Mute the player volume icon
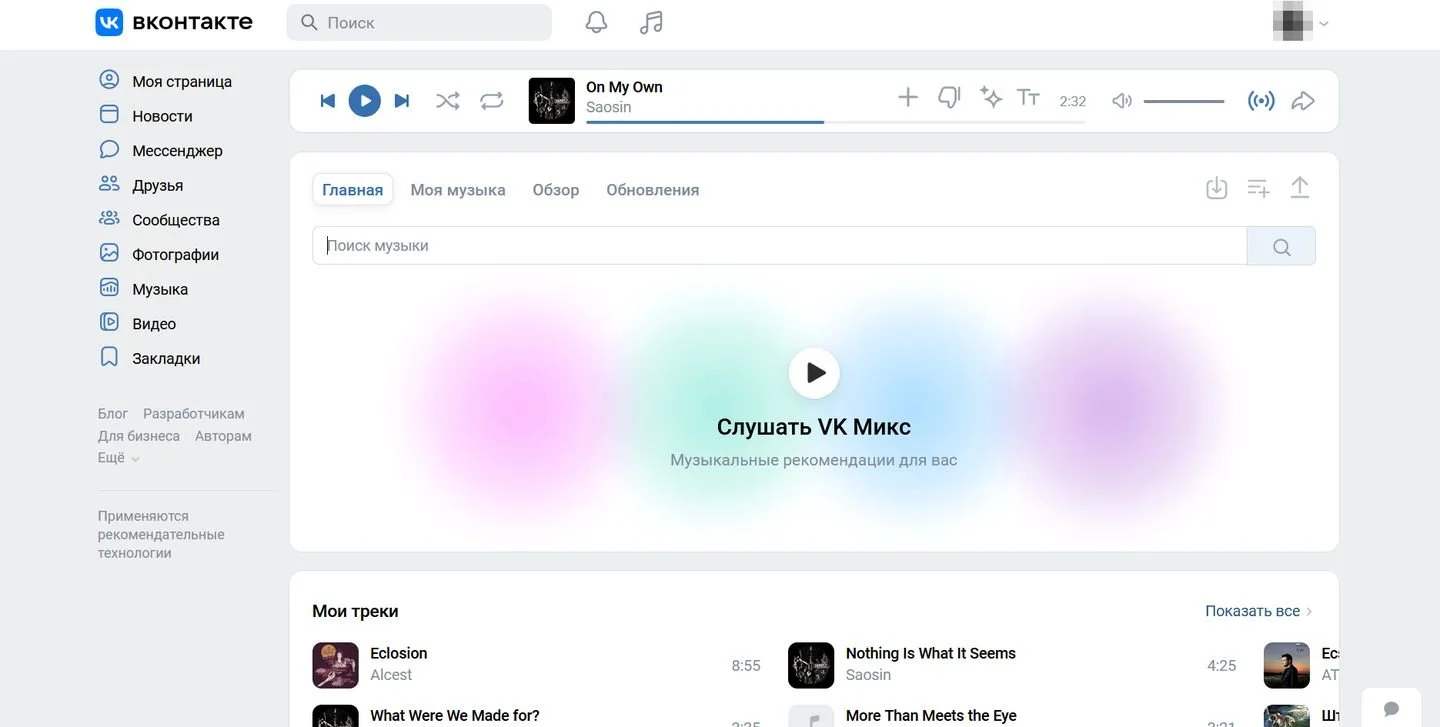Image resolution: width=1440 pixels, height=727 pixels. coord(1122,101)
